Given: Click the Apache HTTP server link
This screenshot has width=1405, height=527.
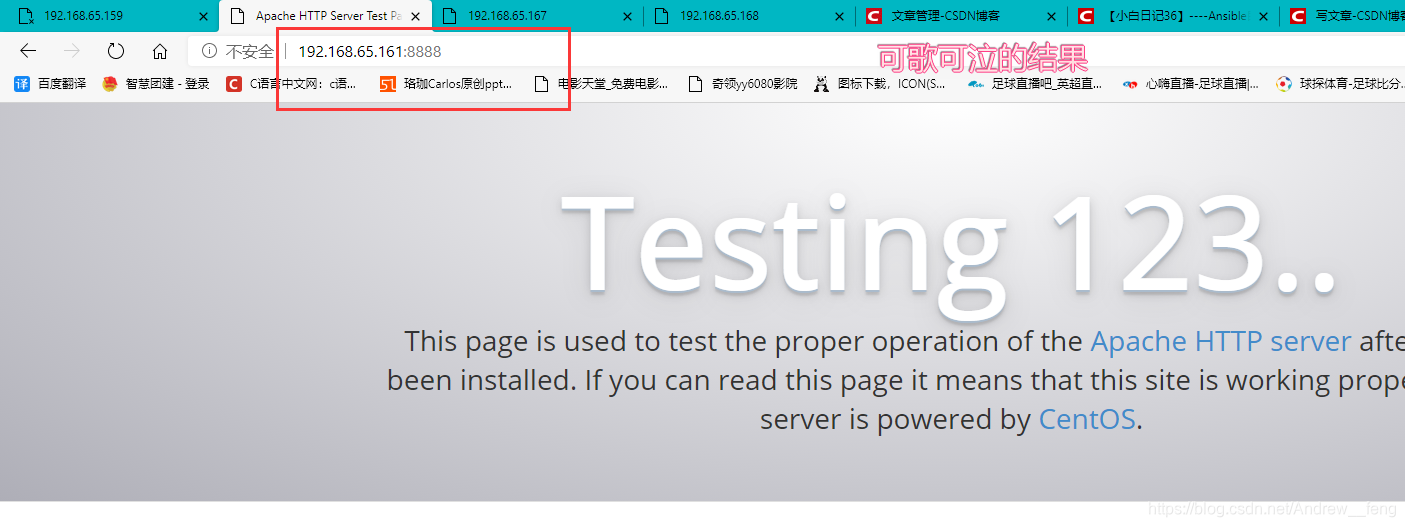Looking at the screenshot, I should pyautogui.click(x=1220, y=342).
